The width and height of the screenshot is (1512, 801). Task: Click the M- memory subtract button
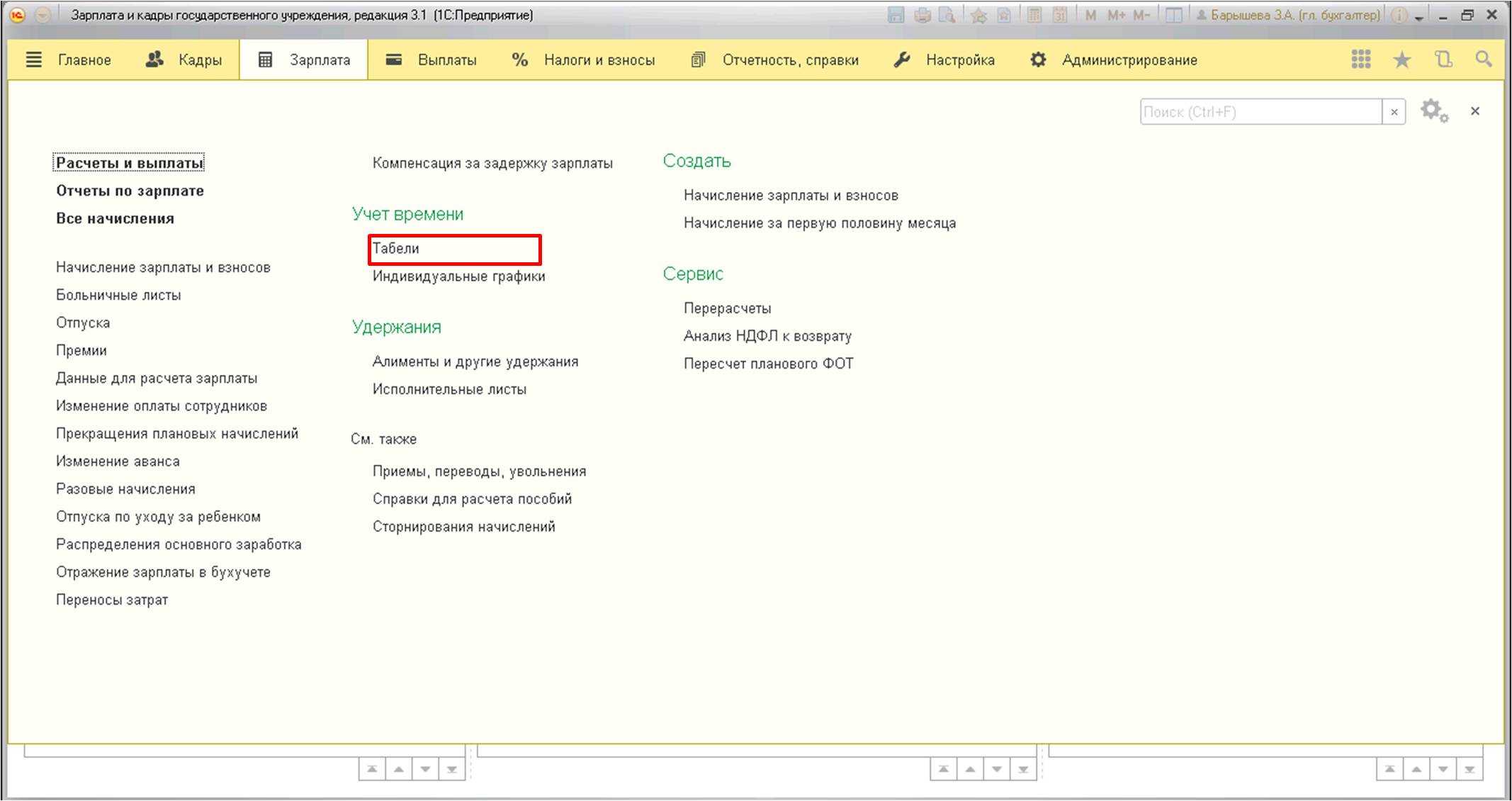[1141, 15]
